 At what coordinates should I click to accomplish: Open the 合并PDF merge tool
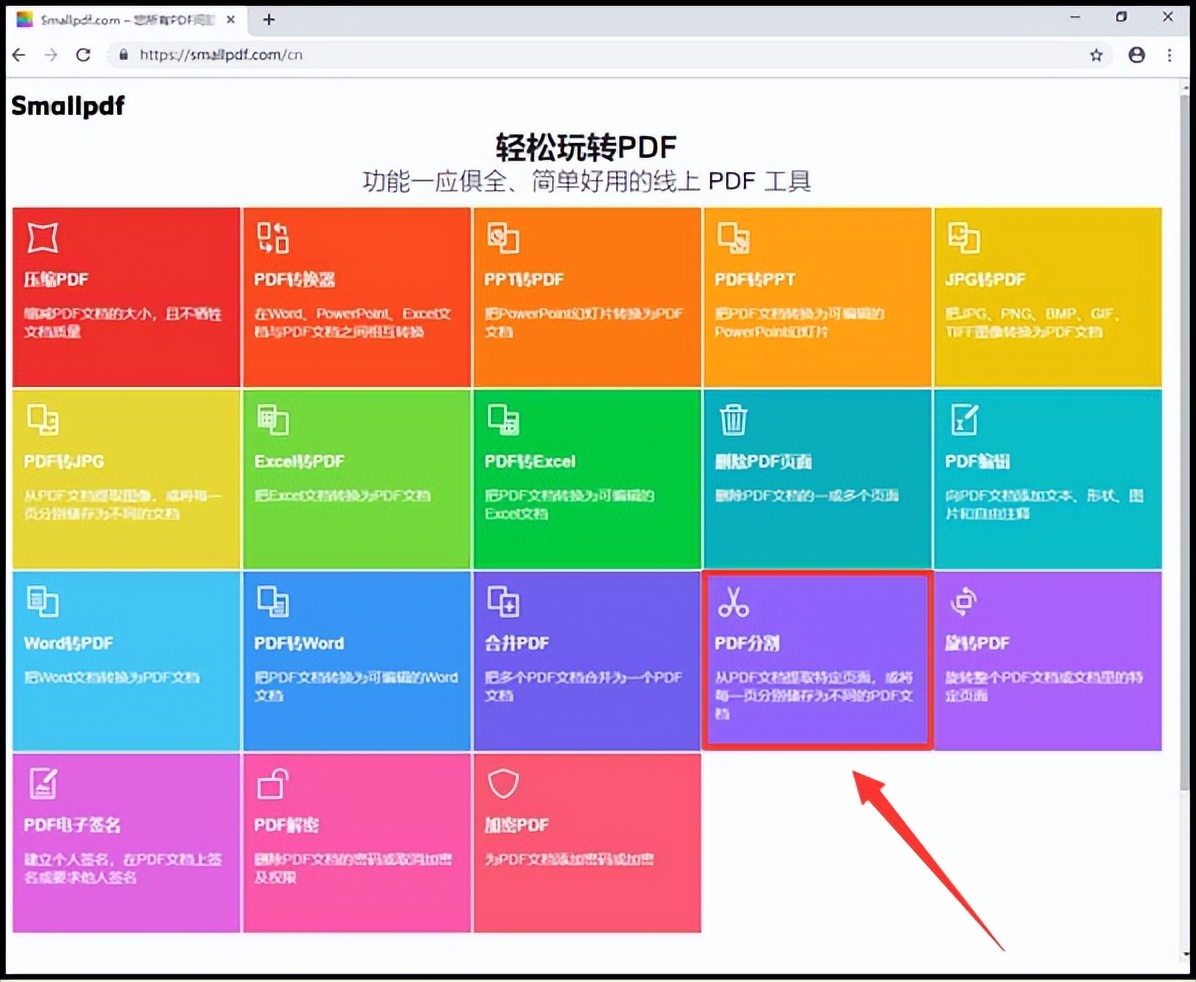502,601
